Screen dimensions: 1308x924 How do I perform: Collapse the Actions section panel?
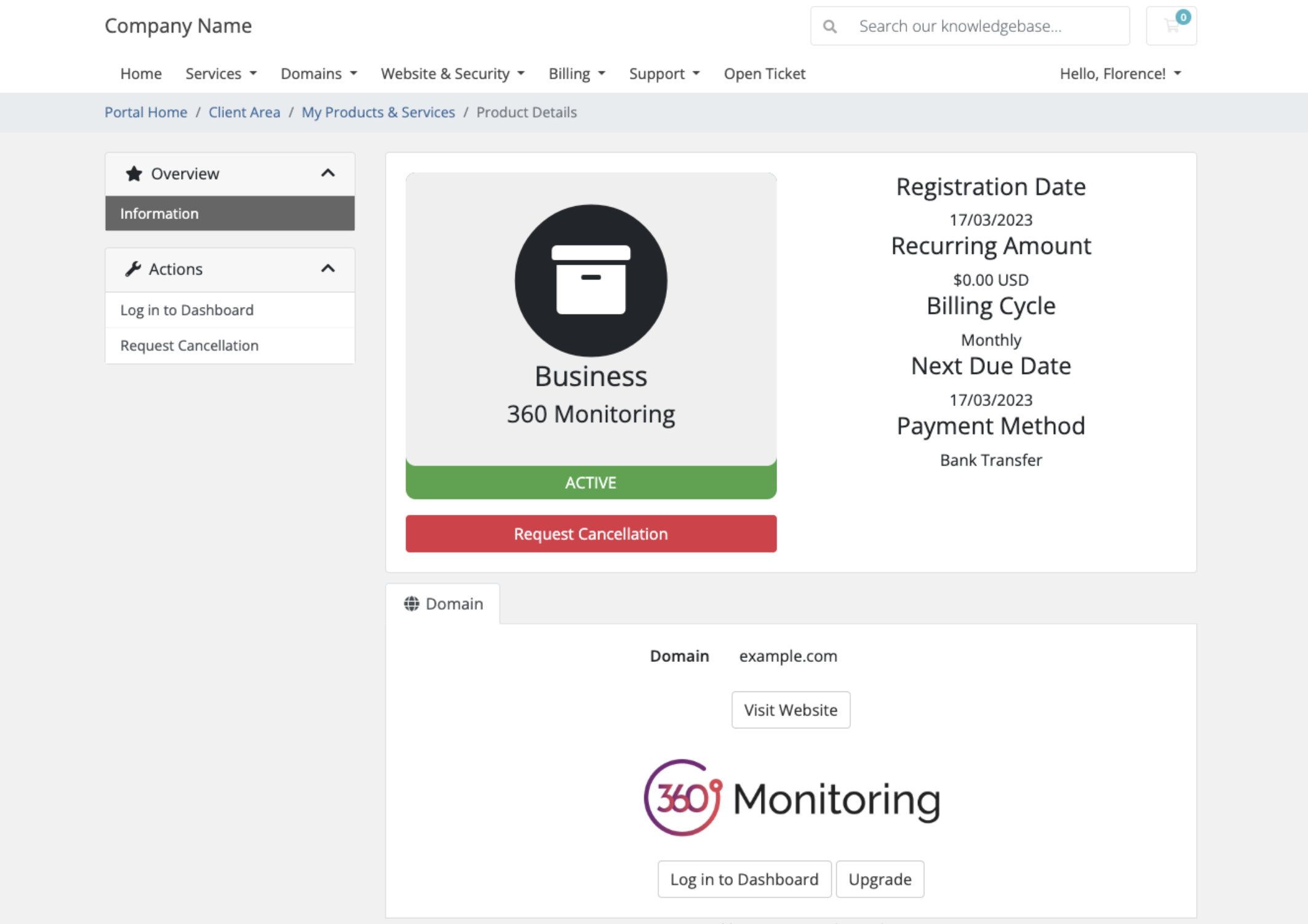pyautogui.click(x=328, y=269)
